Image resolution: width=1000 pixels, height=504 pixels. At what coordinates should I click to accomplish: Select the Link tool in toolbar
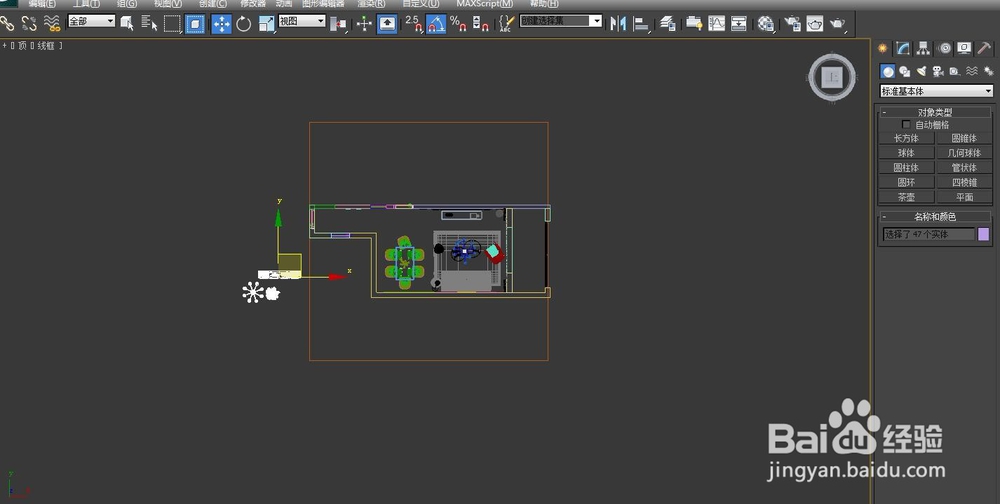[7, 24]
